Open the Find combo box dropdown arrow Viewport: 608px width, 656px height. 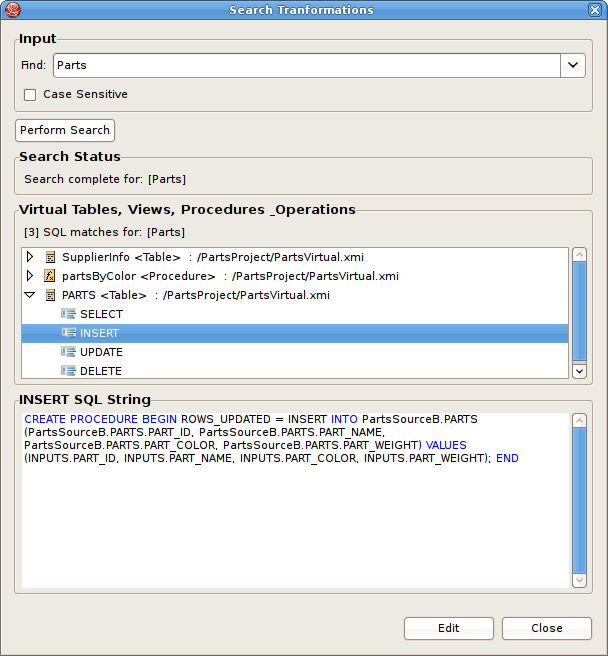[x=573, y=65]
